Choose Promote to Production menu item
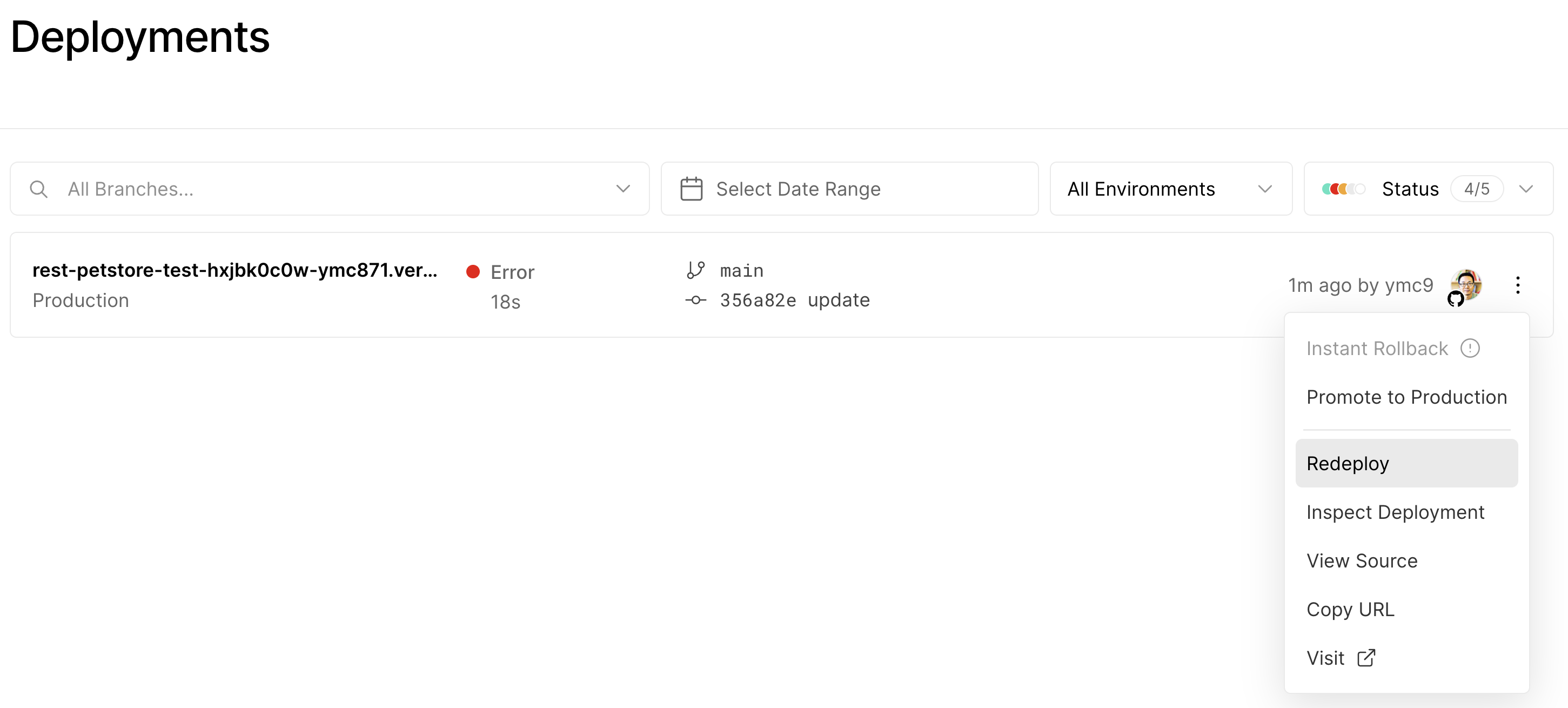The width and height of the screenshot is (1568, 708). (1406, 397)
